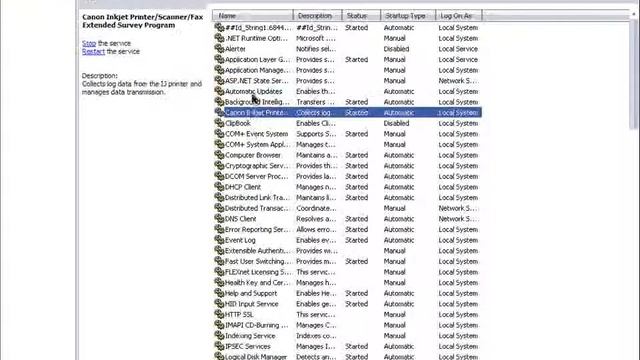This screenshot has width=640, height=360.
Task: Stop the Canon Inkjet service via link
Action: 89,43
